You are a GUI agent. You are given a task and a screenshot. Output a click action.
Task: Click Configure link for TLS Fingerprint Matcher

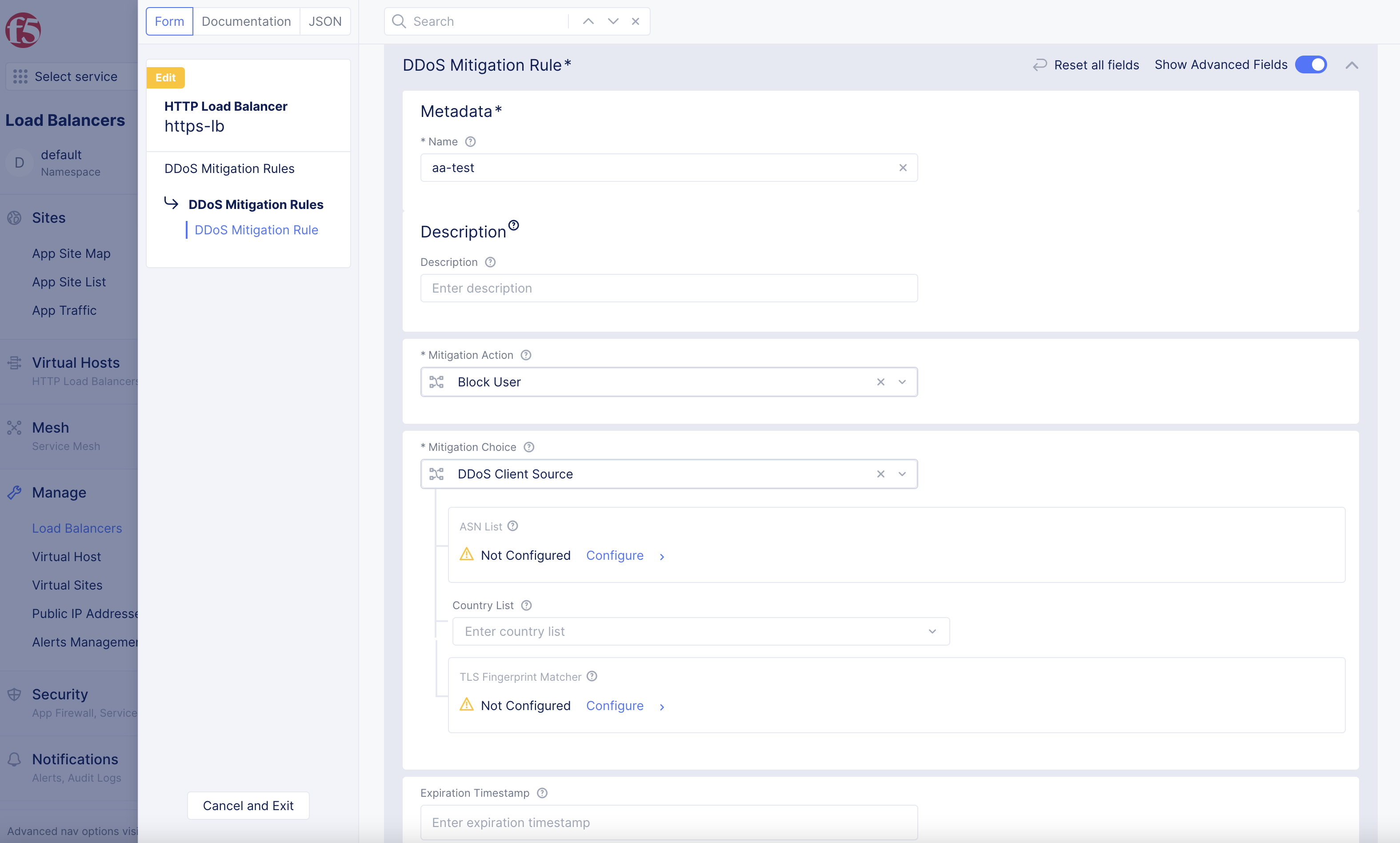[614, 706]
